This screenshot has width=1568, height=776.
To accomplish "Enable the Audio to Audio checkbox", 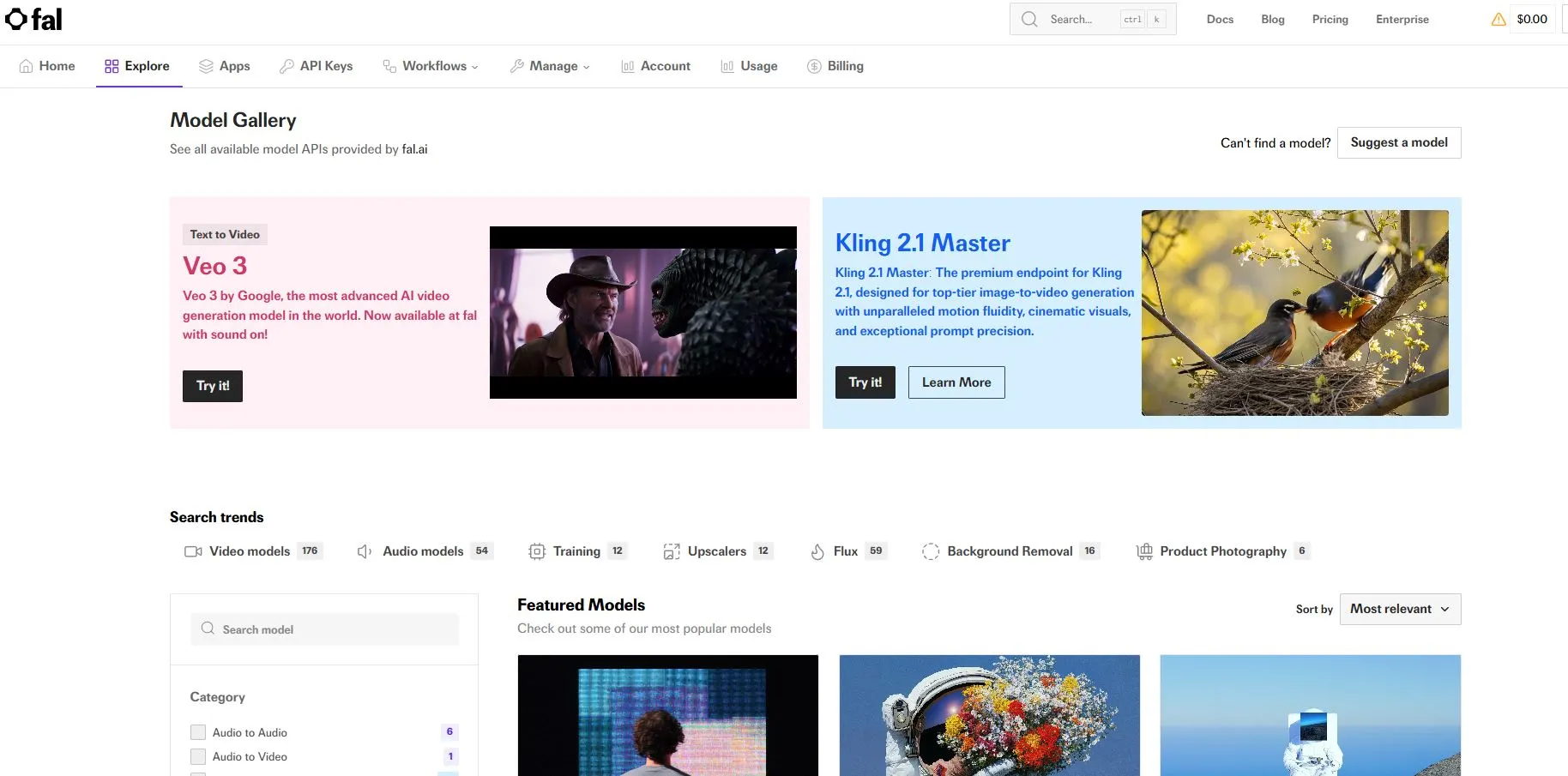I will click(x=198, y=732).
